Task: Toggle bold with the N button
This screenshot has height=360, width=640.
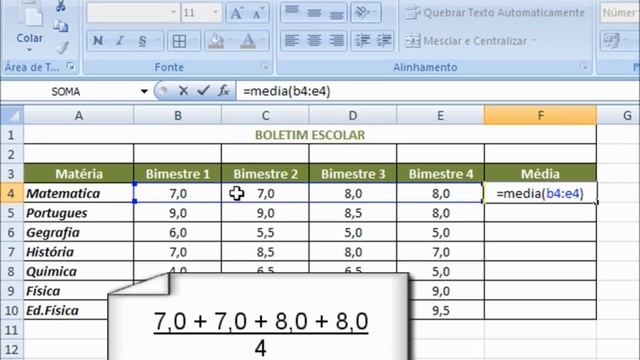Action: click(98, 41)
